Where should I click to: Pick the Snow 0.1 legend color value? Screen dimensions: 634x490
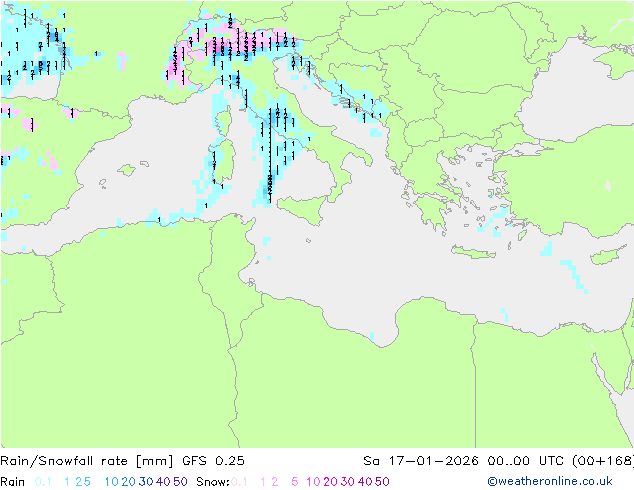coord(239,482)
